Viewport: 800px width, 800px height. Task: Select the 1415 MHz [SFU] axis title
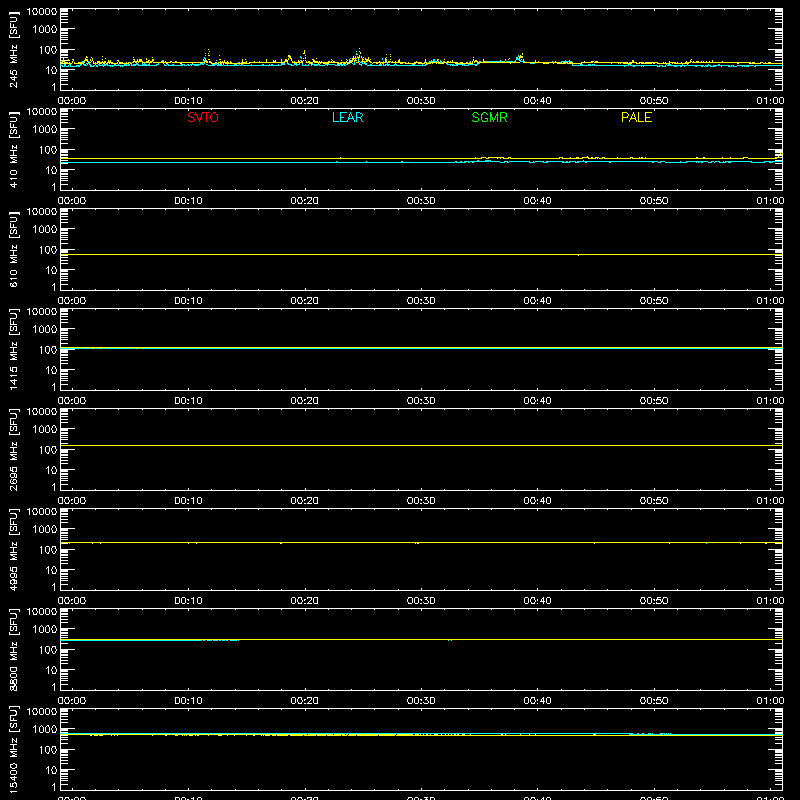(14, 349)
